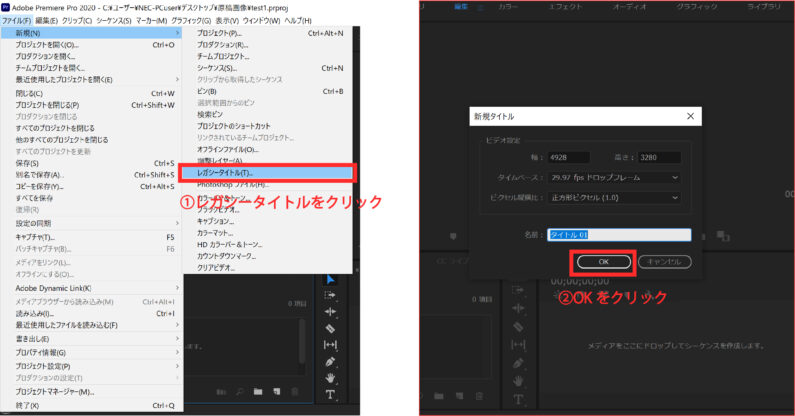Image resolution: width=795 pixels, height=416 pixels.
Task: Select the Pen tool in toolbar
Action: 330,360
